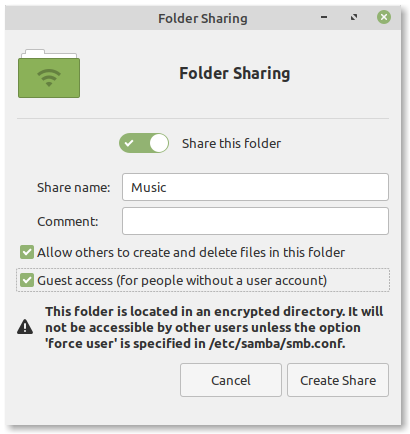
Task: Close the dialog with the green X
Action: pyautogui.click(x=384, y=17)
